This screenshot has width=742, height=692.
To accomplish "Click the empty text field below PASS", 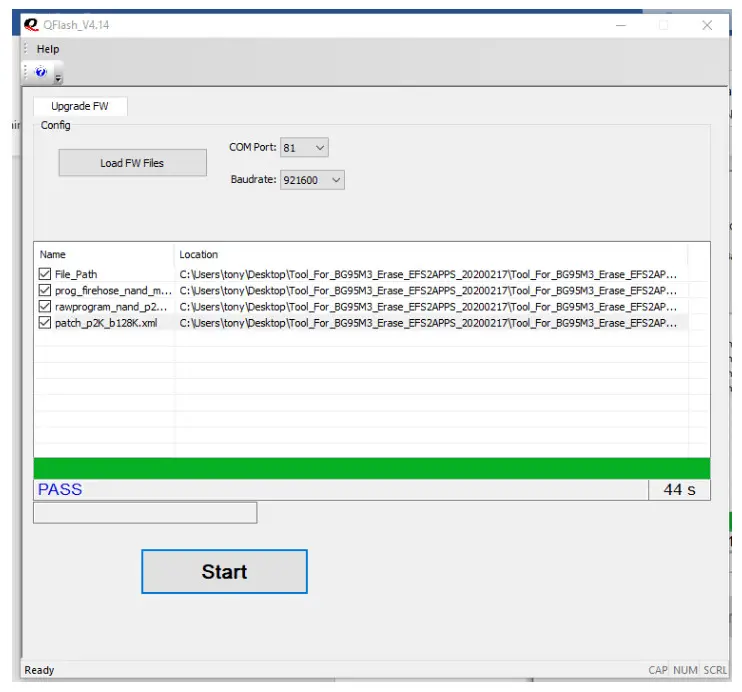I will pyautogui.click(x=145, y=513).
